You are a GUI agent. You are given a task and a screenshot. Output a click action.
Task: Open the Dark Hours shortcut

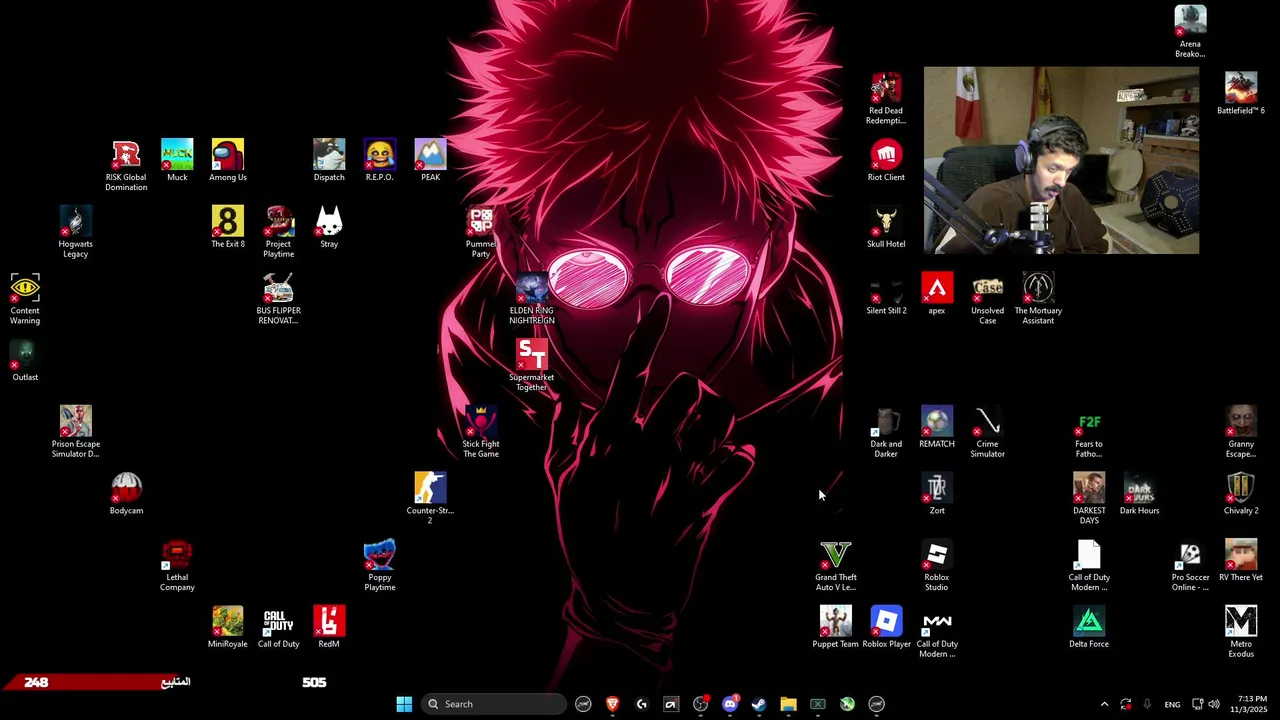click(1140, 494)
